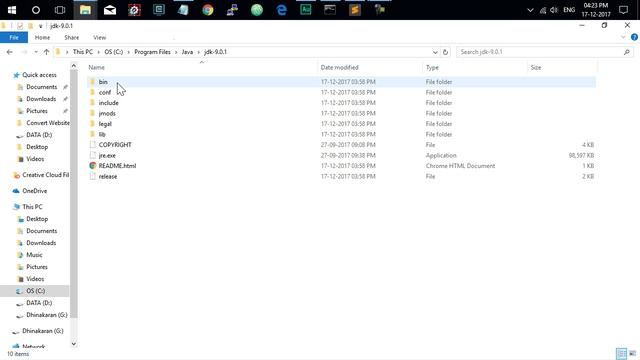Image resolution: width=640 pixels, height=360 pixels.
Task: Open the Action Center notifications
Action: click(x=623, y=10)
